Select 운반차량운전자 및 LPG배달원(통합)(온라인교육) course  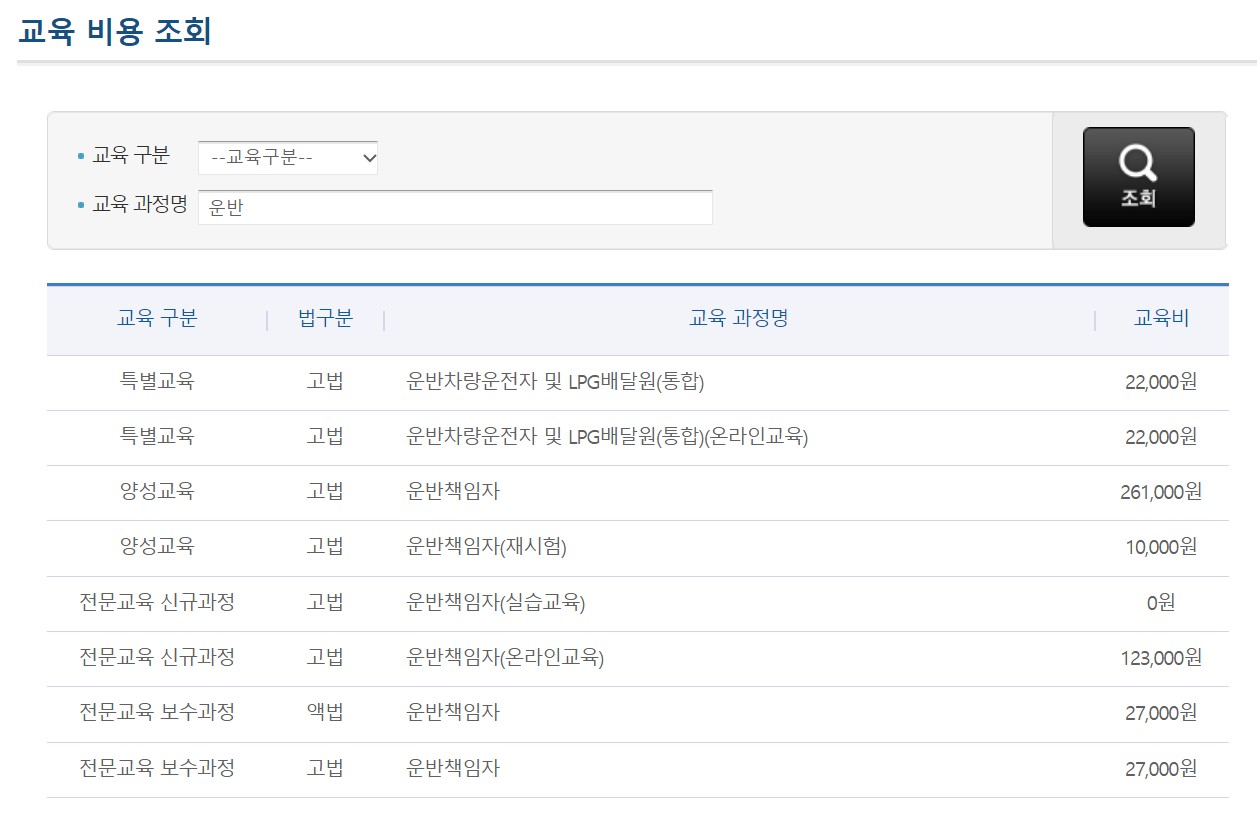(607, 437)
